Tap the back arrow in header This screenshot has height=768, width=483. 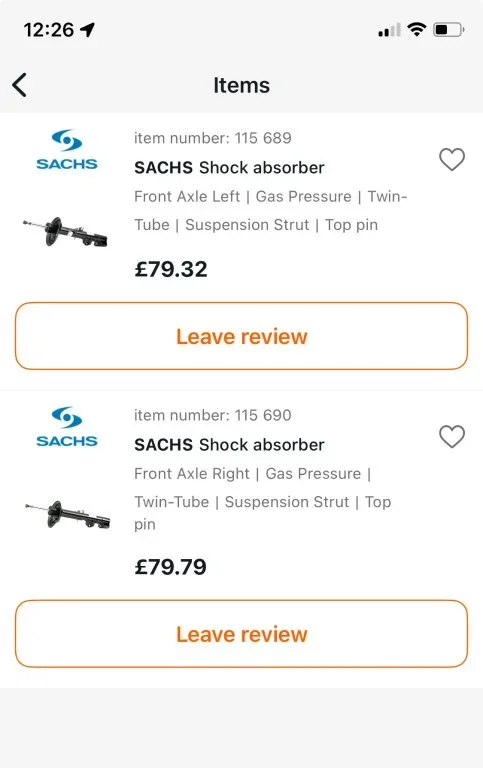coord(20,85)
